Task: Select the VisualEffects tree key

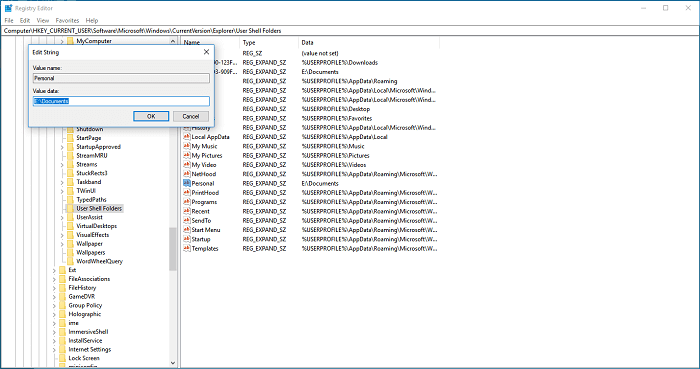Action: (x=92, y=235)
